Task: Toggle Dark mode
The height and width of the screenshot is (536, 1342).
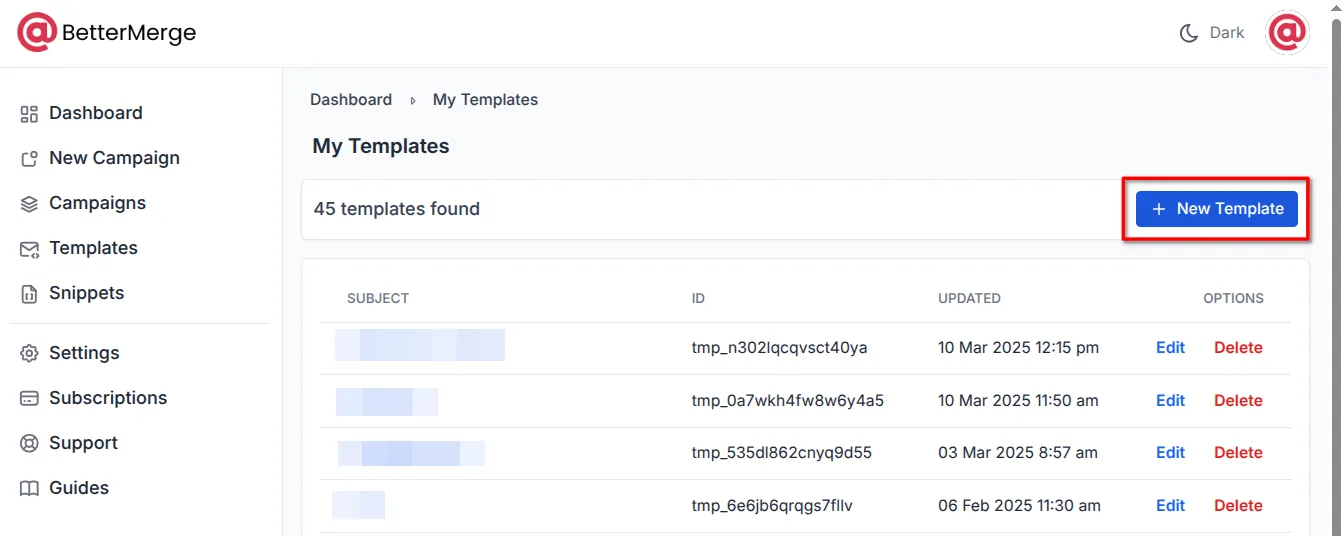Action: pos(1212,33)
